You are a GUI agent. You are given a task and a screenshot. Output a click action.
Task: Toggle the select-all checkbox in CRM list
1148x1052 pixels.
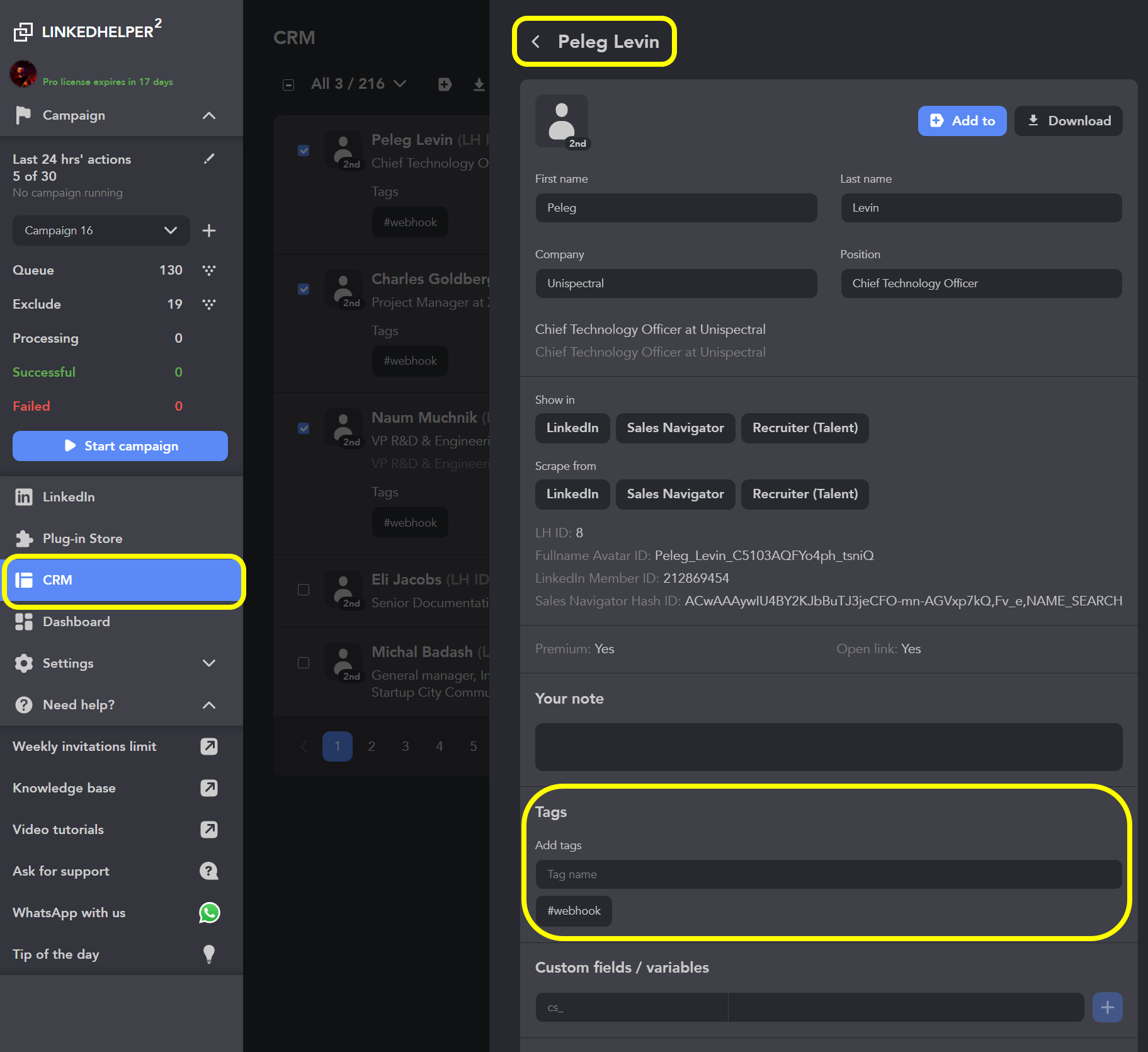point(288,84)
